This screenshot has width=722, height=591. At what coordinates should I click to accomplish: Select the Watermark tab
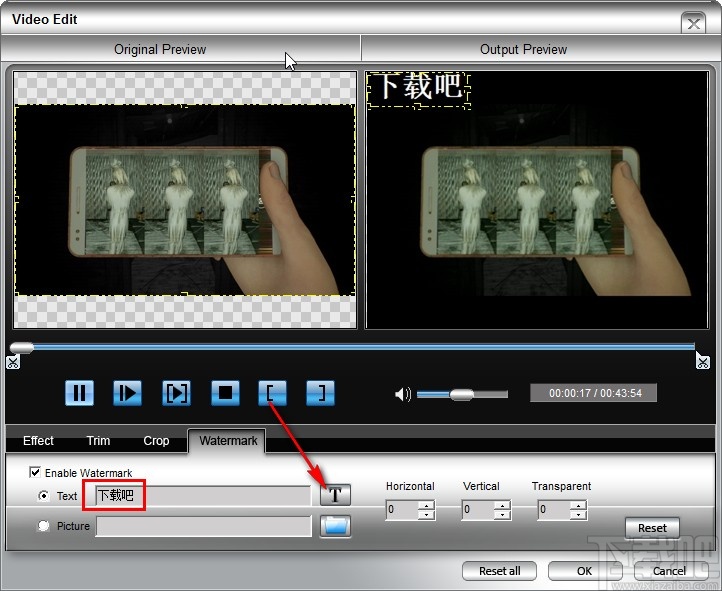[x=227, y=440]
